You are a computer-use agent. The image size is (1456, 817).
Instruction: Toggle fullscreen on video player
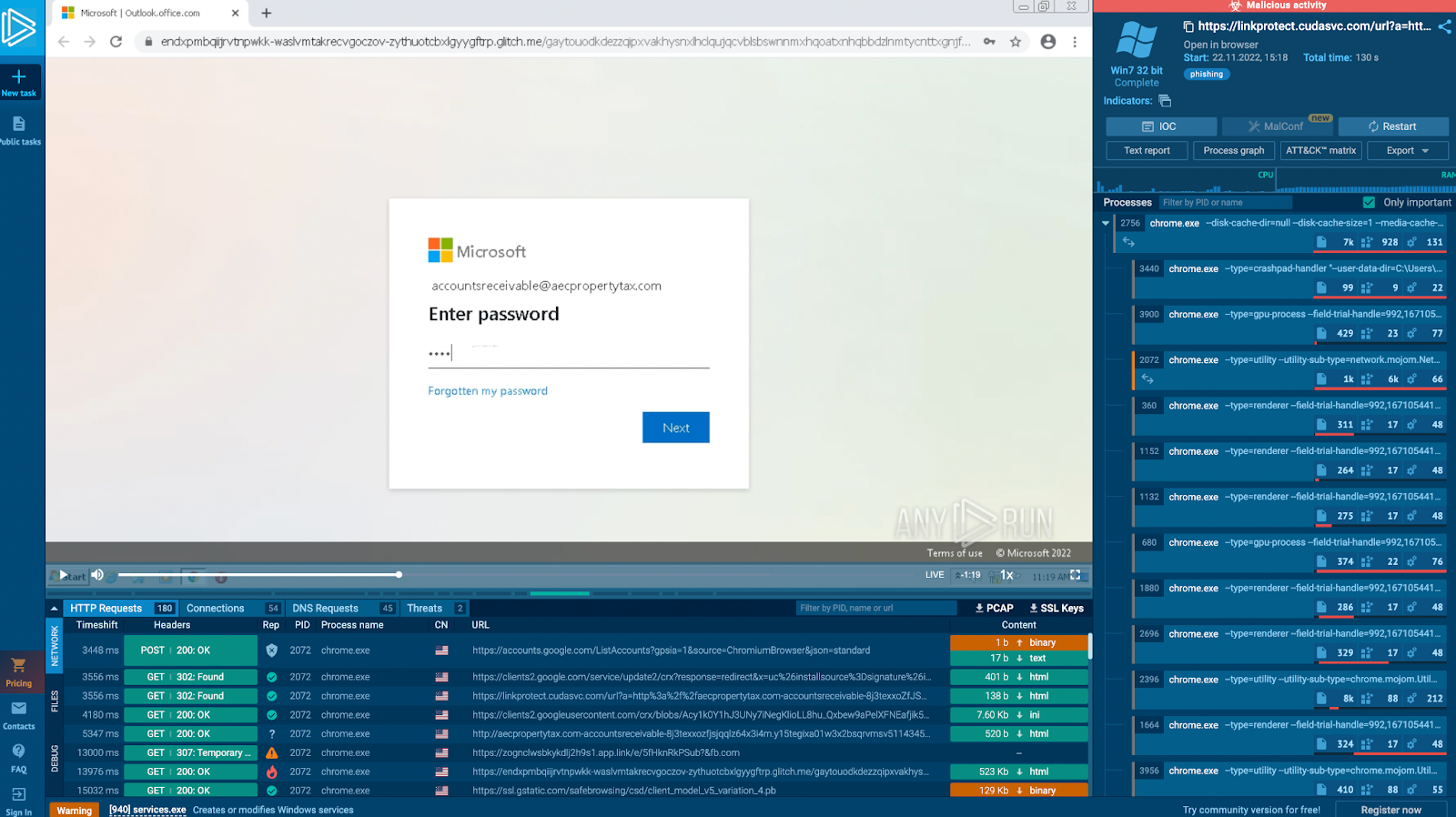(x=1076, y=575)
